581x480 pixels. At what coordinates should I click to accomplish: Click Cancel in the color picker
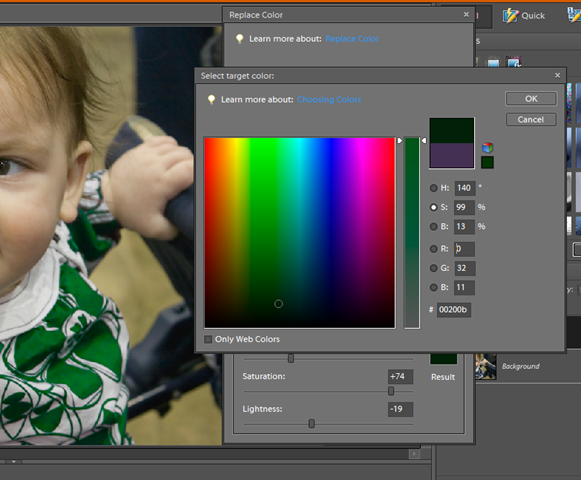pyautogui.click(x=531, y=119)
